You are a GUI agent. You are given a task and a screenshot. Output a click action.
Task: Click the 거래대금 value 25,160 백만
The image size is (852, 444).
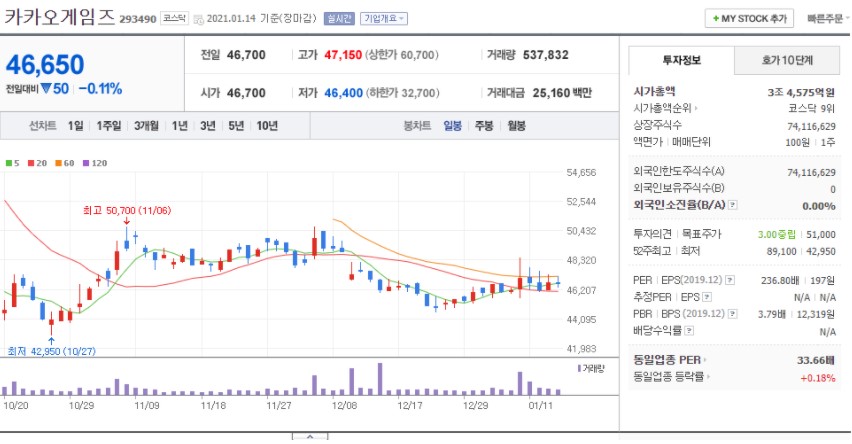tap(562, 93)
